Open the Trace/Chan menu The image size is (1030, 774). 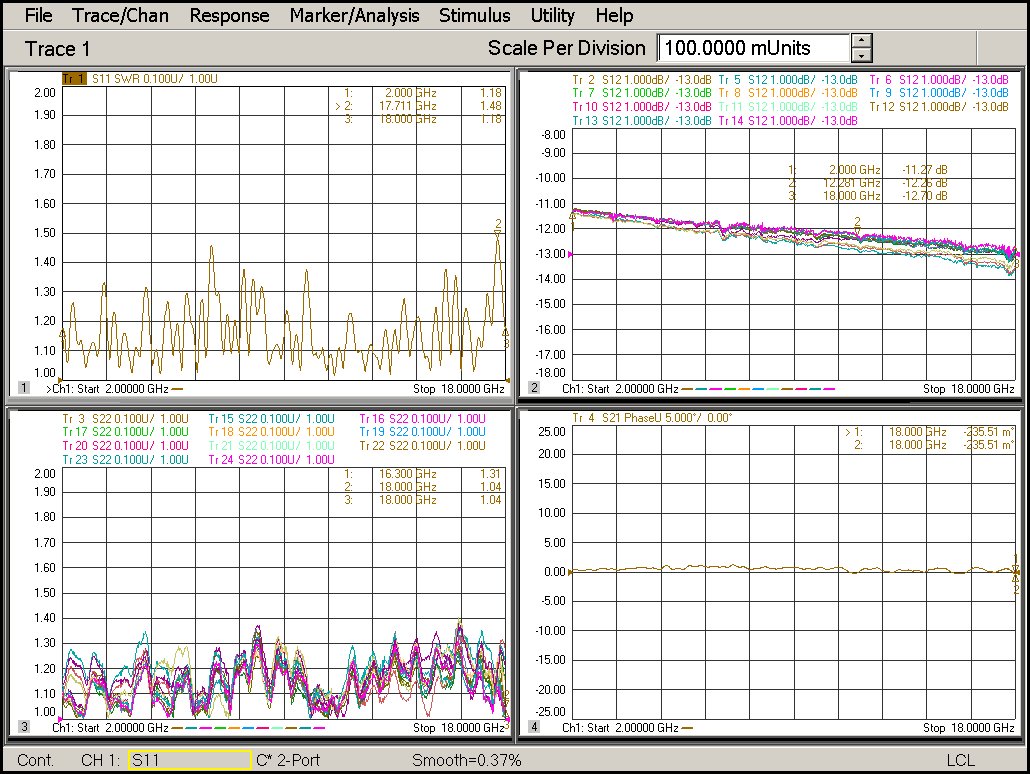(120, 15)
